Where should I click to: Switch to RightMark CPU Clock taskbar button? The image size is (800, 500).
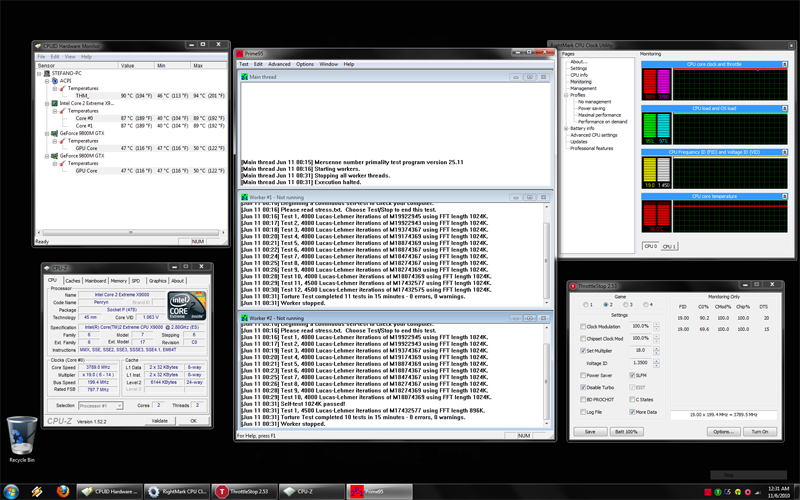[x=177, y=492]
